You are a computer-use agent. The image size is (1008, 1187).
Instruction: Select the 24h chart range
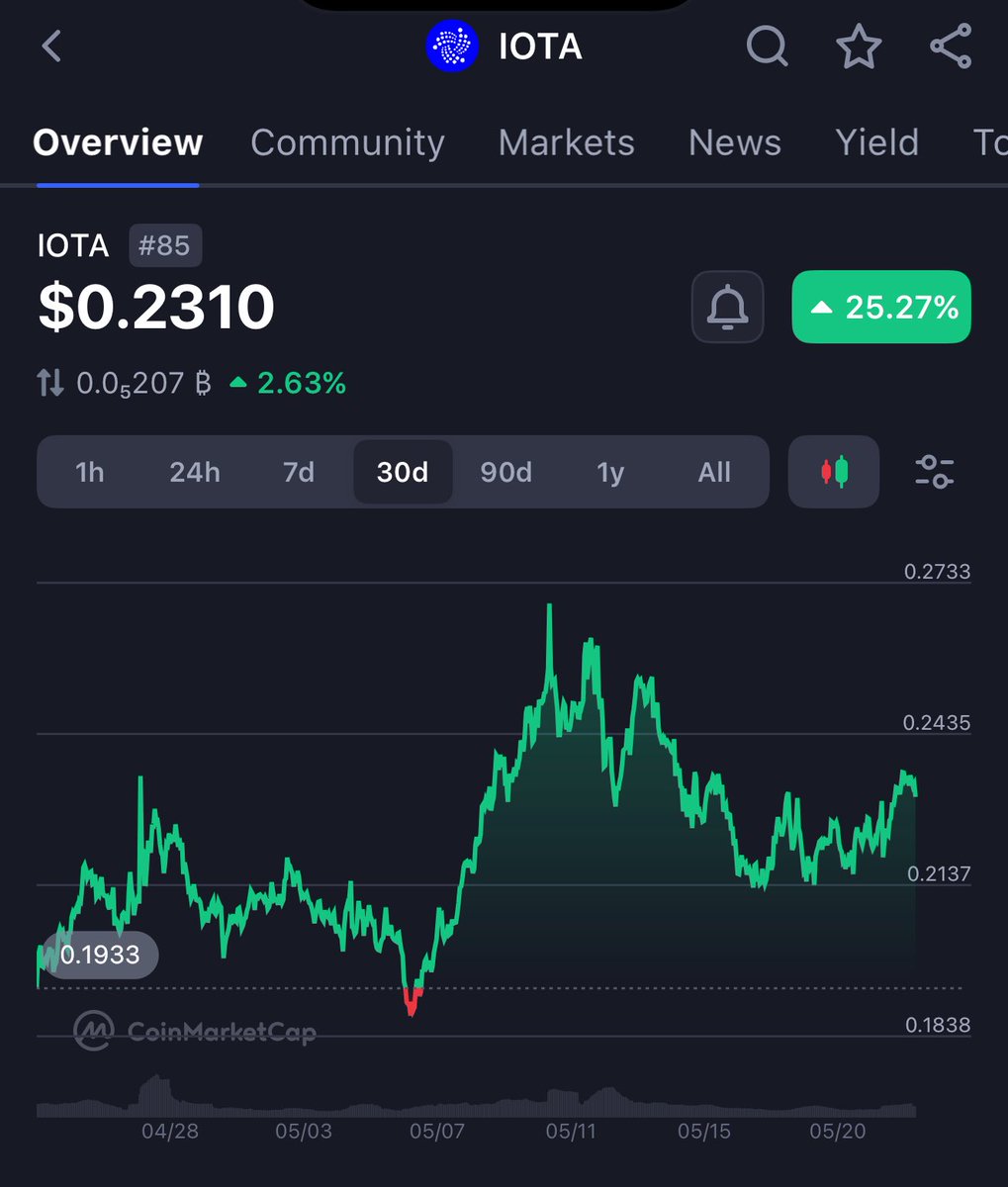point(194,472)
